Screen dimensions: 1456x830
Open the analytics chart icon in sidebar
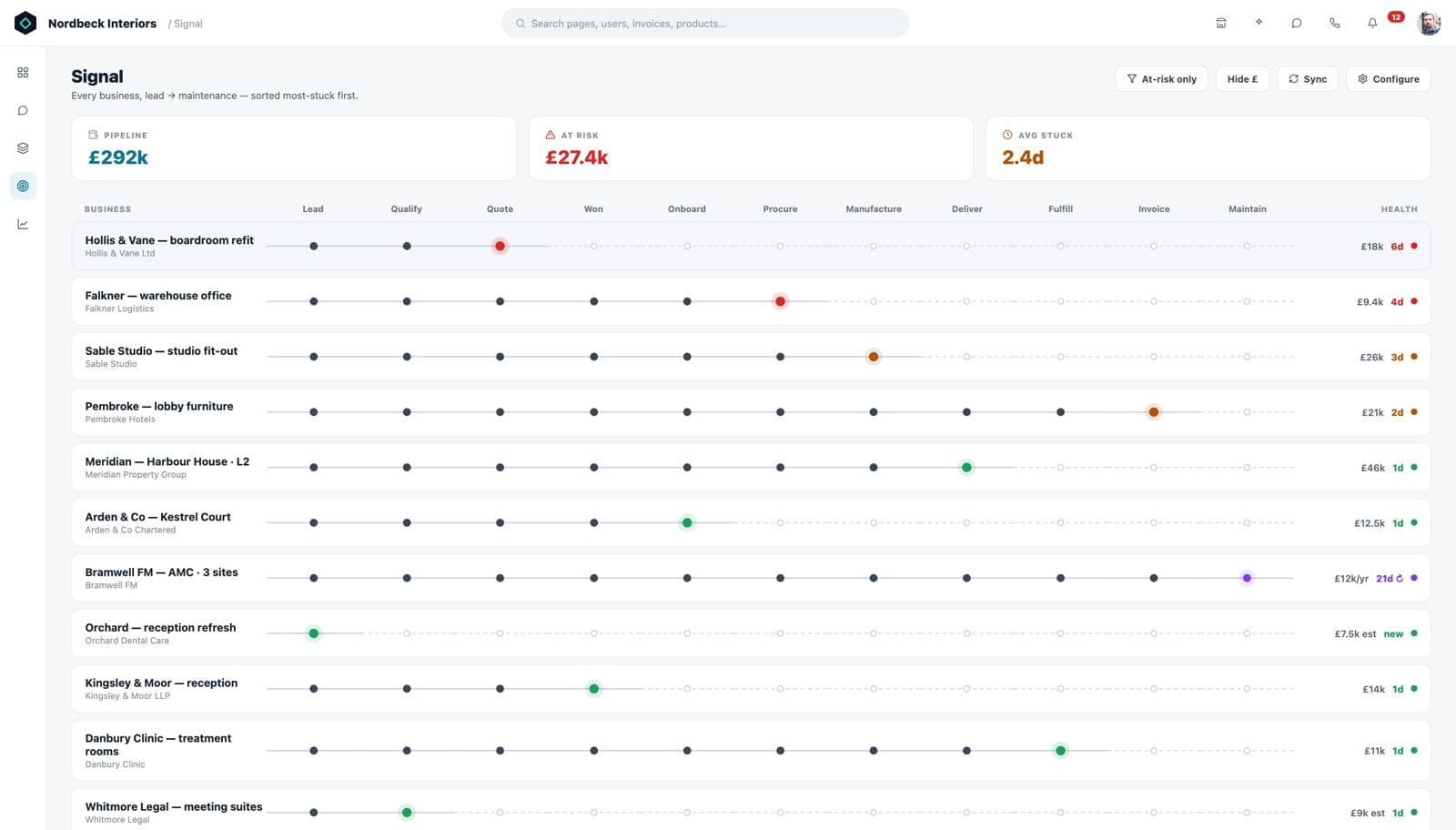pos(23,224)
